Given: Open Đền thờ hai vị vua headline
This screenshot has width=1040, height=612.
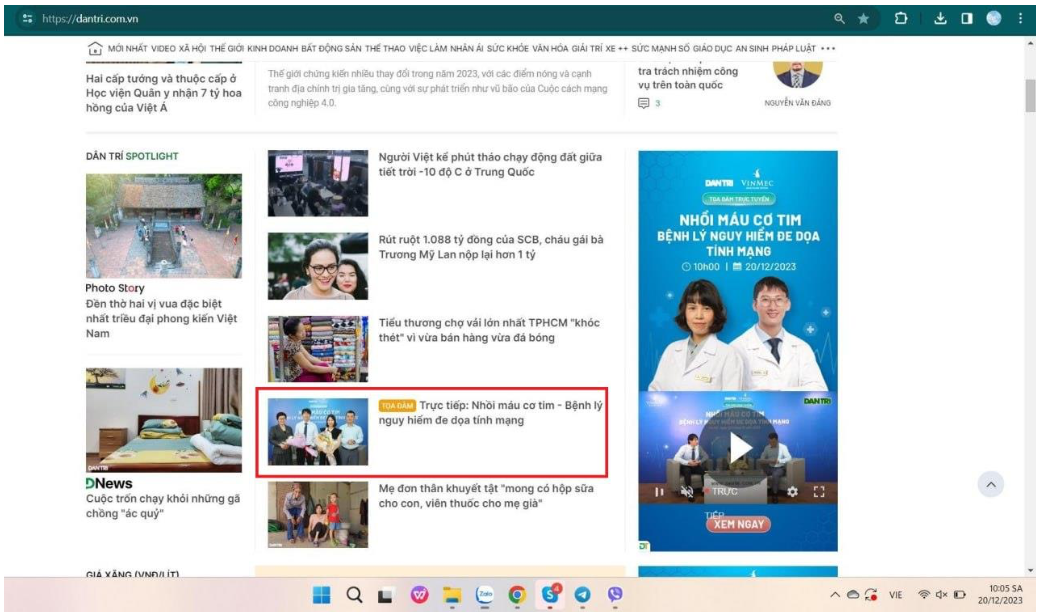Looking at the screenshot, I should pyautogui.click(x=161, y=318).
